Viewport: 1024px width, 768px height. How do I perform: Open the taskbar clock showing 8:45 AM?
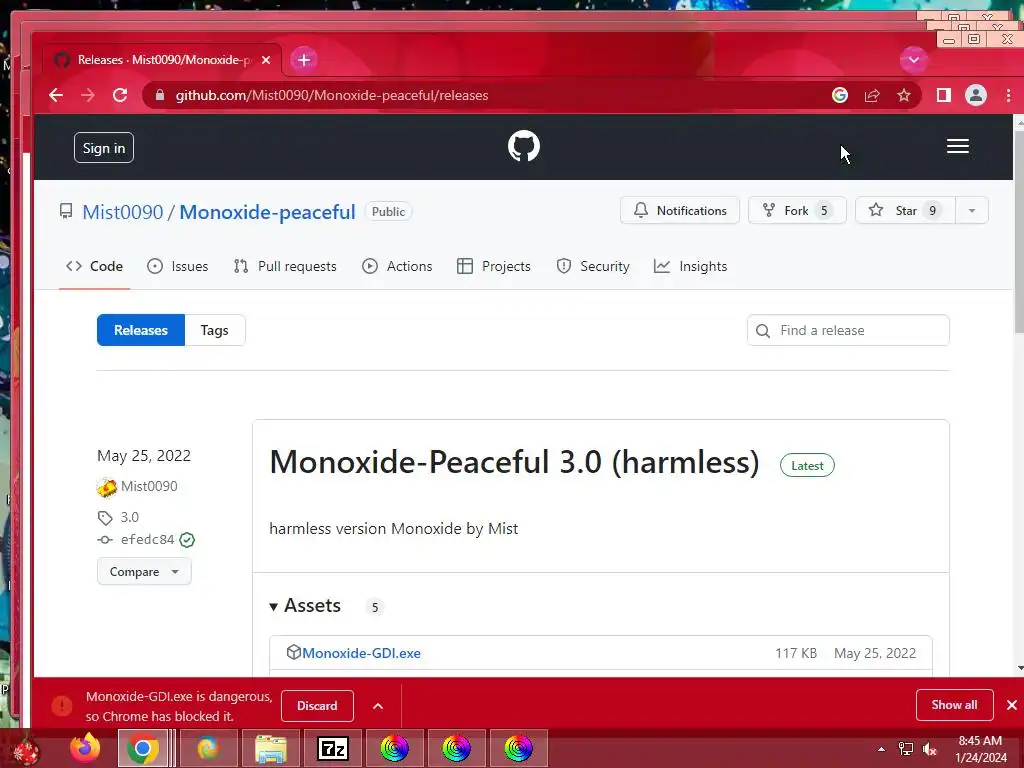(980, 749)
